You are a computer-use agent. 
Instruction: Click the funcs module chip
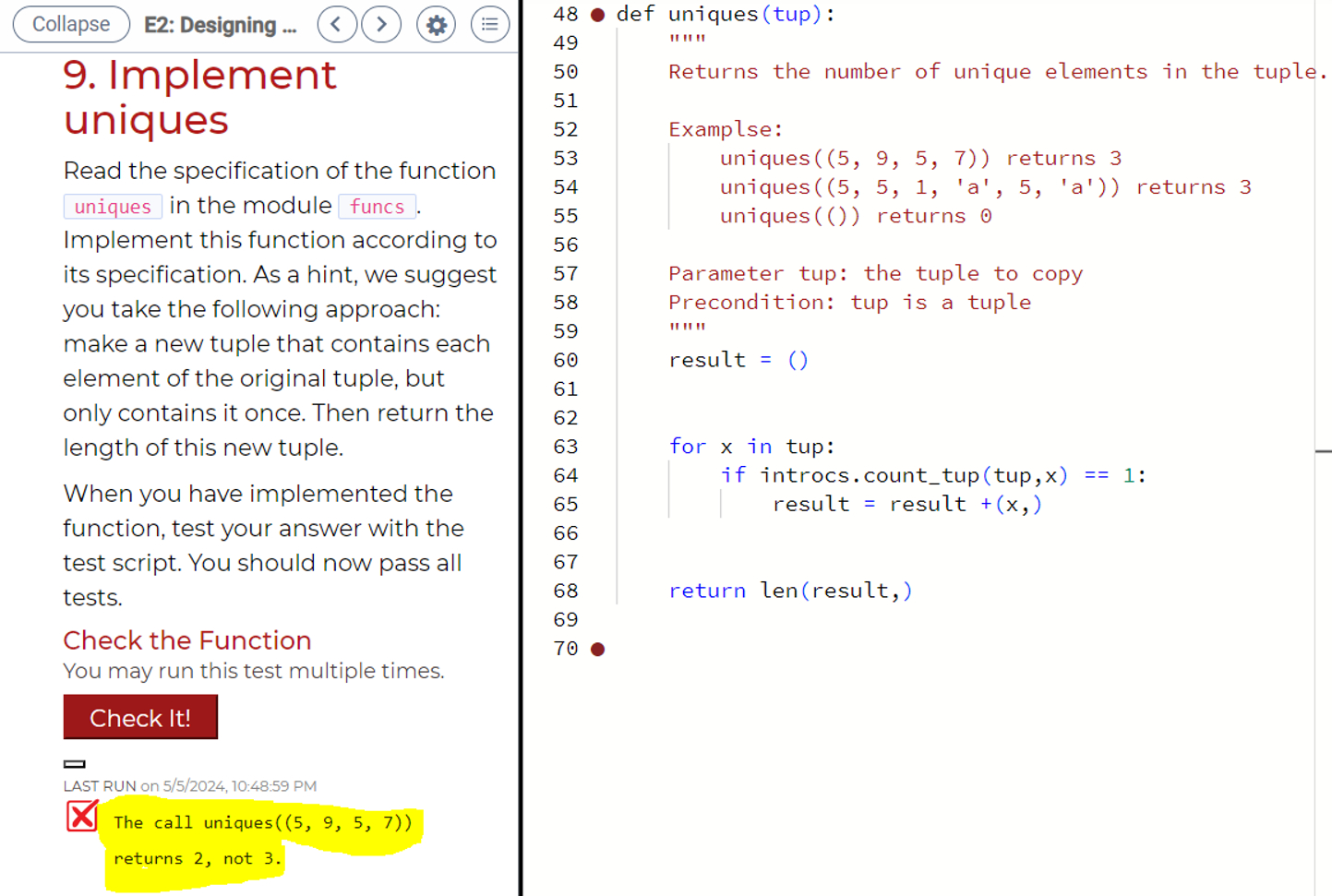coord(377,207)
